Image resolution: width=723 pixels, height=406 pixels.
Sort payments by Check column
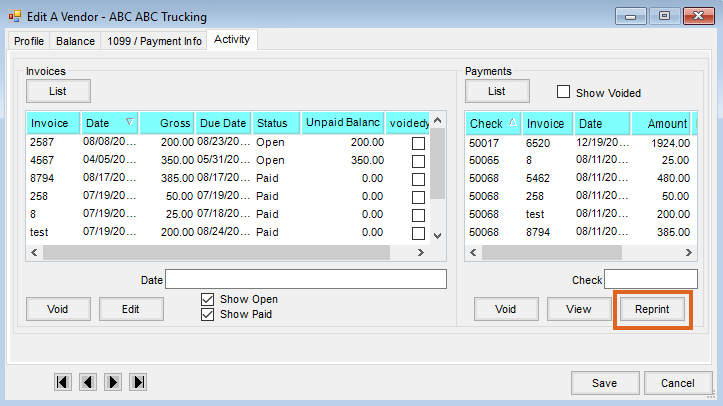pos(493,124)
